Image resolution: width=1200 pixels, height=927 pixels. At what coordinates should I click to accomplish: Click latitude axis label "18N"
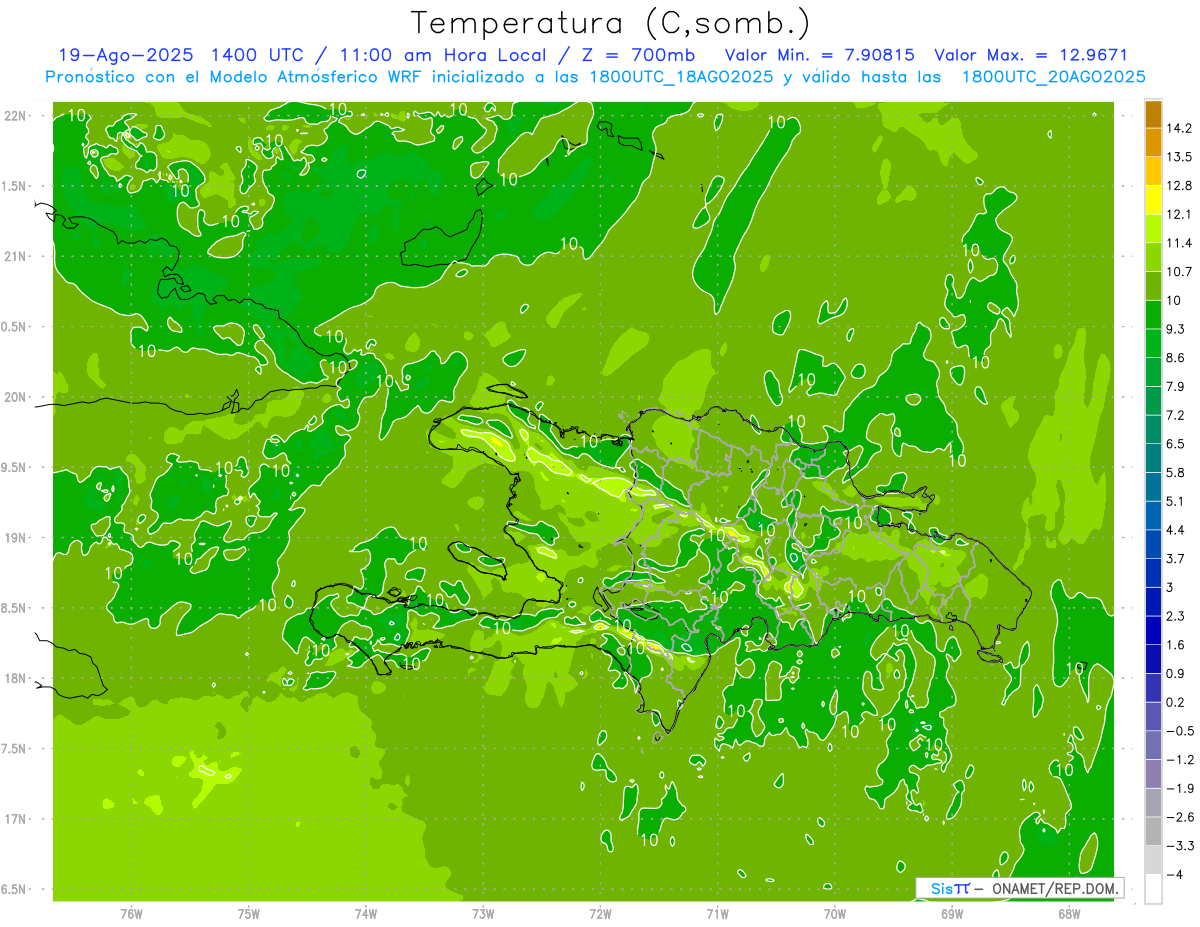coord(15,678)
